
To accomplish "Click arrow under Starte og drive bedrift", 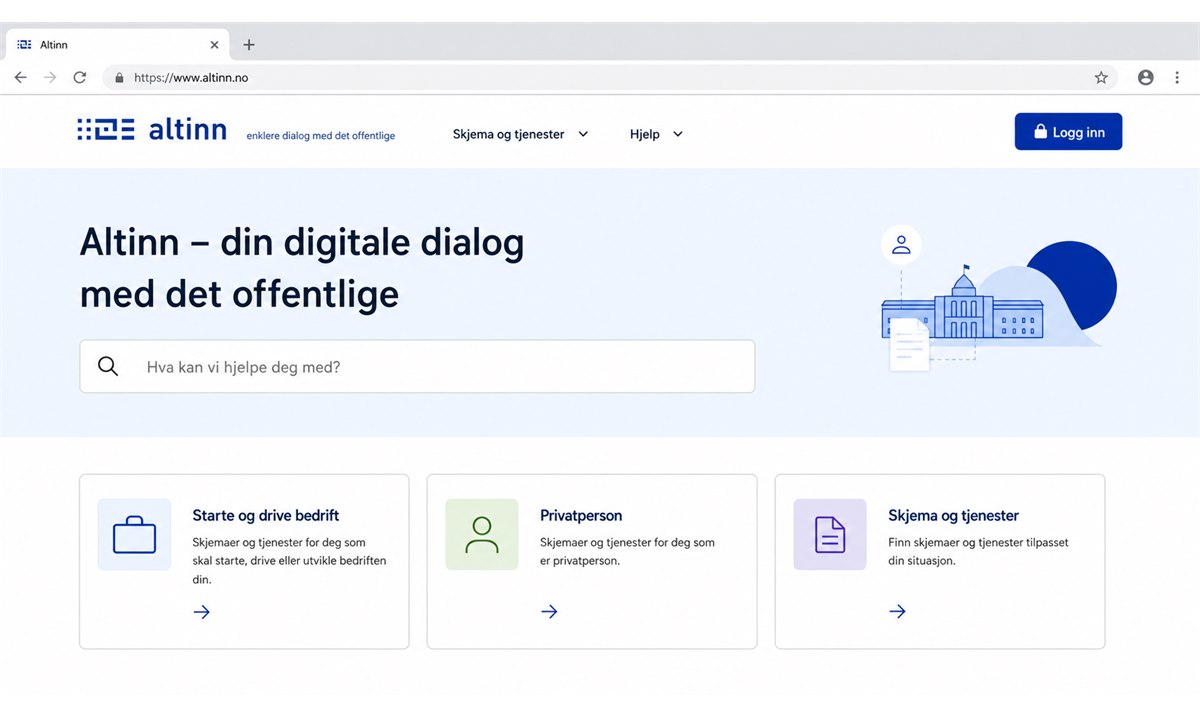I will [202, 612].
